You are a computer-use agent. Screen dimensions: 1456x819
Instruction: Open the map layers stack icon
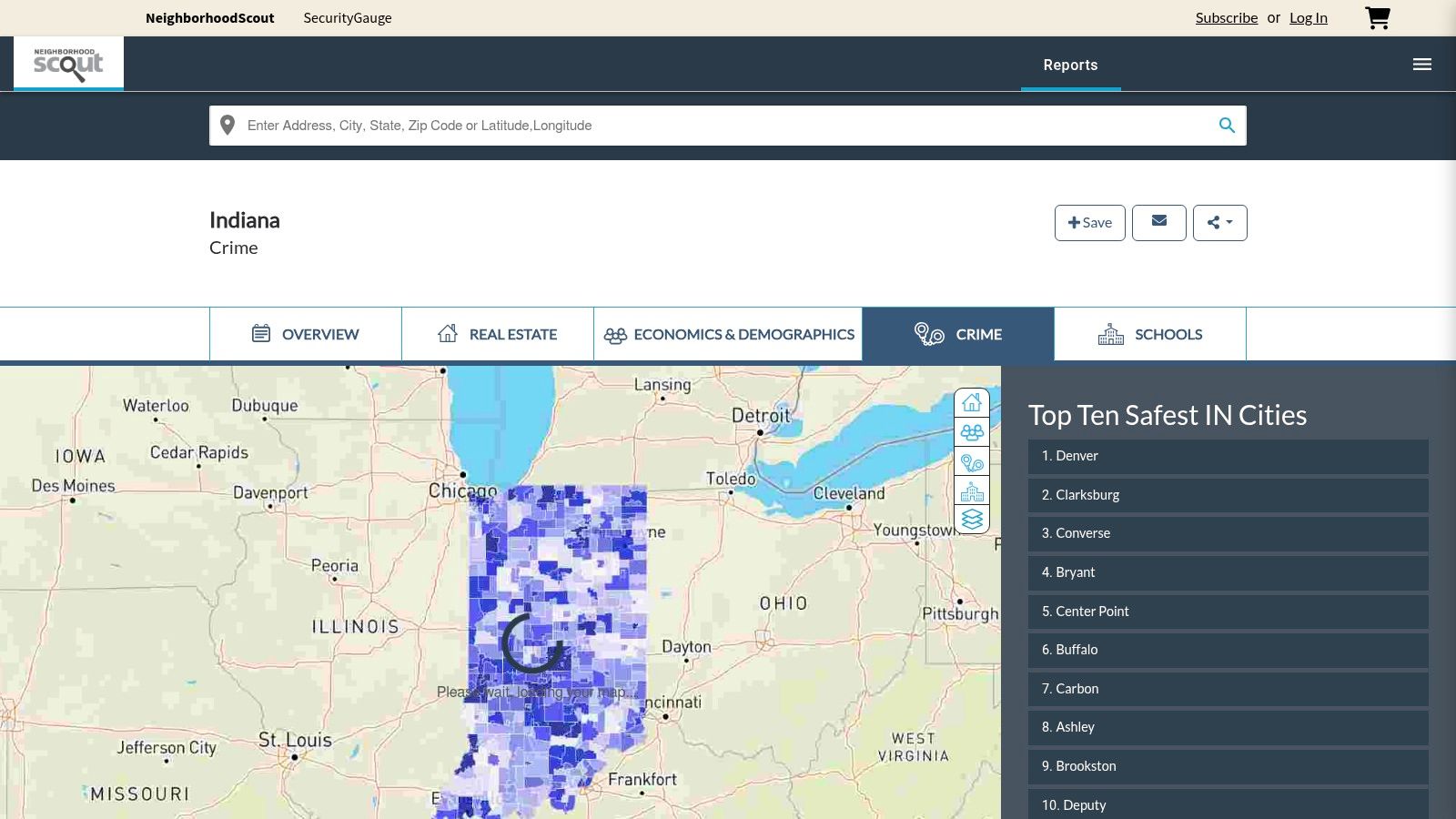972,519
